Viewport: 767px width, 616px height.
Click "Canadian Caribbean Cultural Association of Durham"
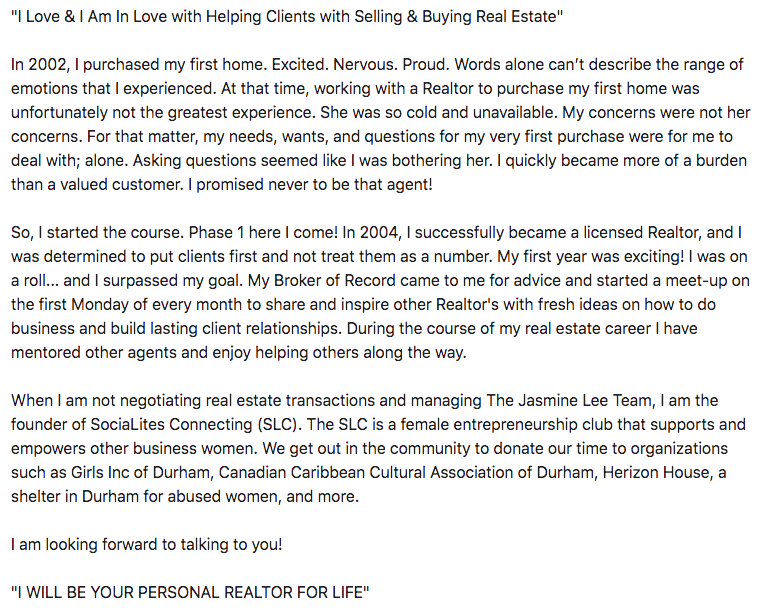(406, 472)
